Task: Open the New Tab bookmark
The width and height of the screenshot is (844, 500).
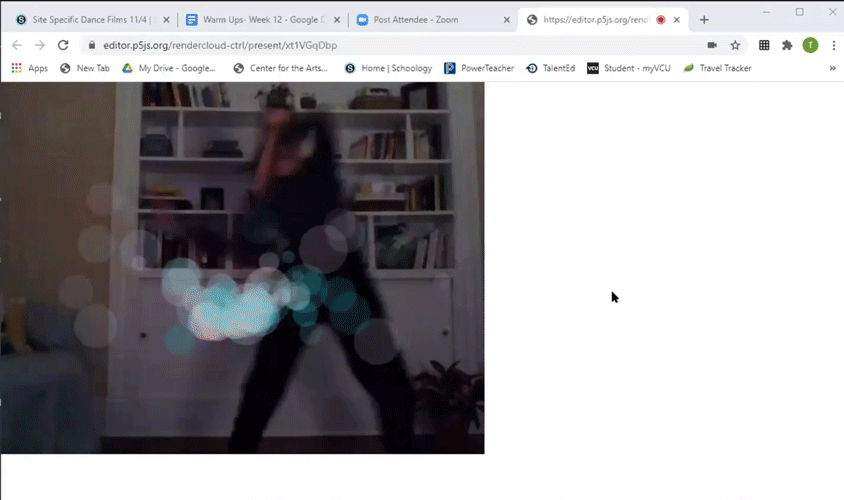Action: [x=85, y=68]
